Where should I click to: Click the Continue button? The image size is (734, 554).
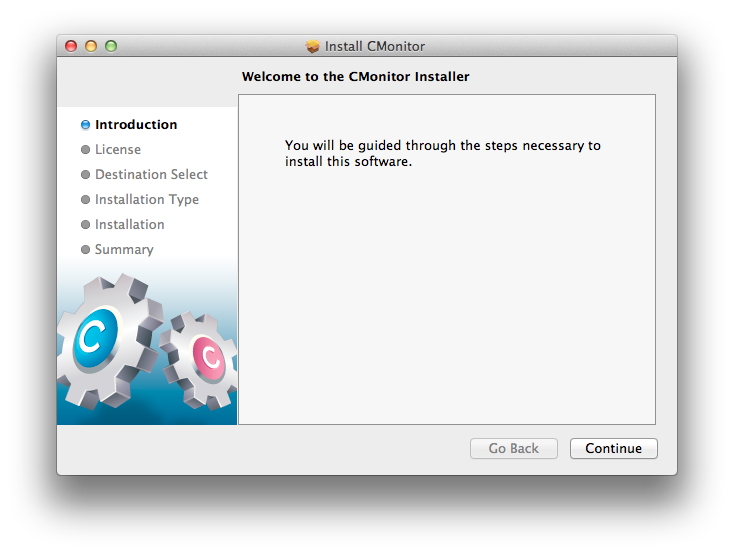point(613,448)
